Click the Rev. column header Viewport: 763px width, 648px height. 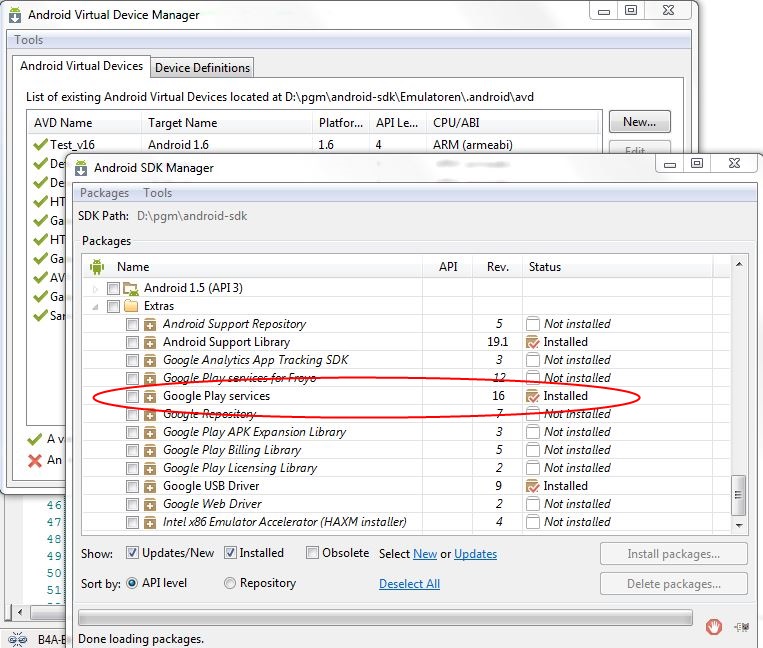click(x=497, y=267)
